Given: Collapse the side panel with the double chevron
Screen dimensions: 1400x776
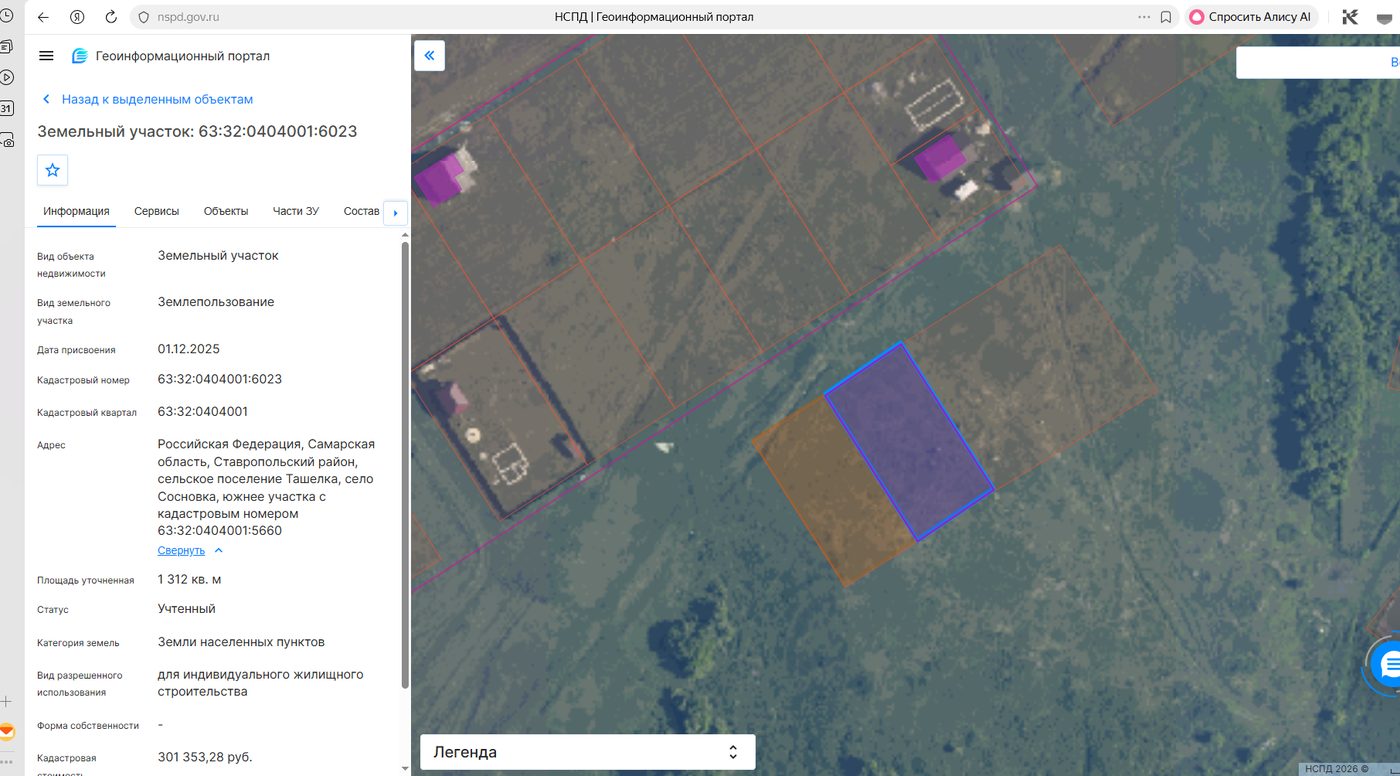Looking at the screenshot, I should pyautogui.click(x=429, y=56).
